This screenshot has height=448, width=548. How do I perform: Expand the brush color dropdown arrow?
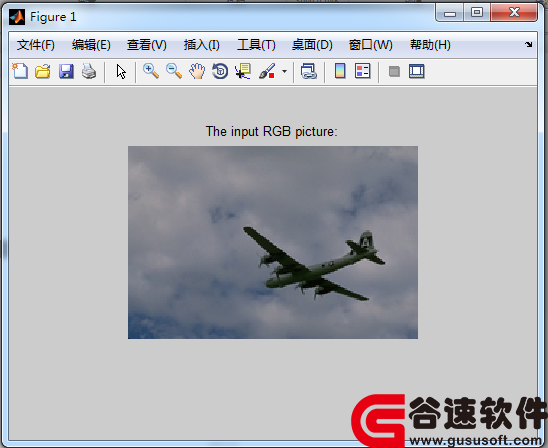[284, 71]
